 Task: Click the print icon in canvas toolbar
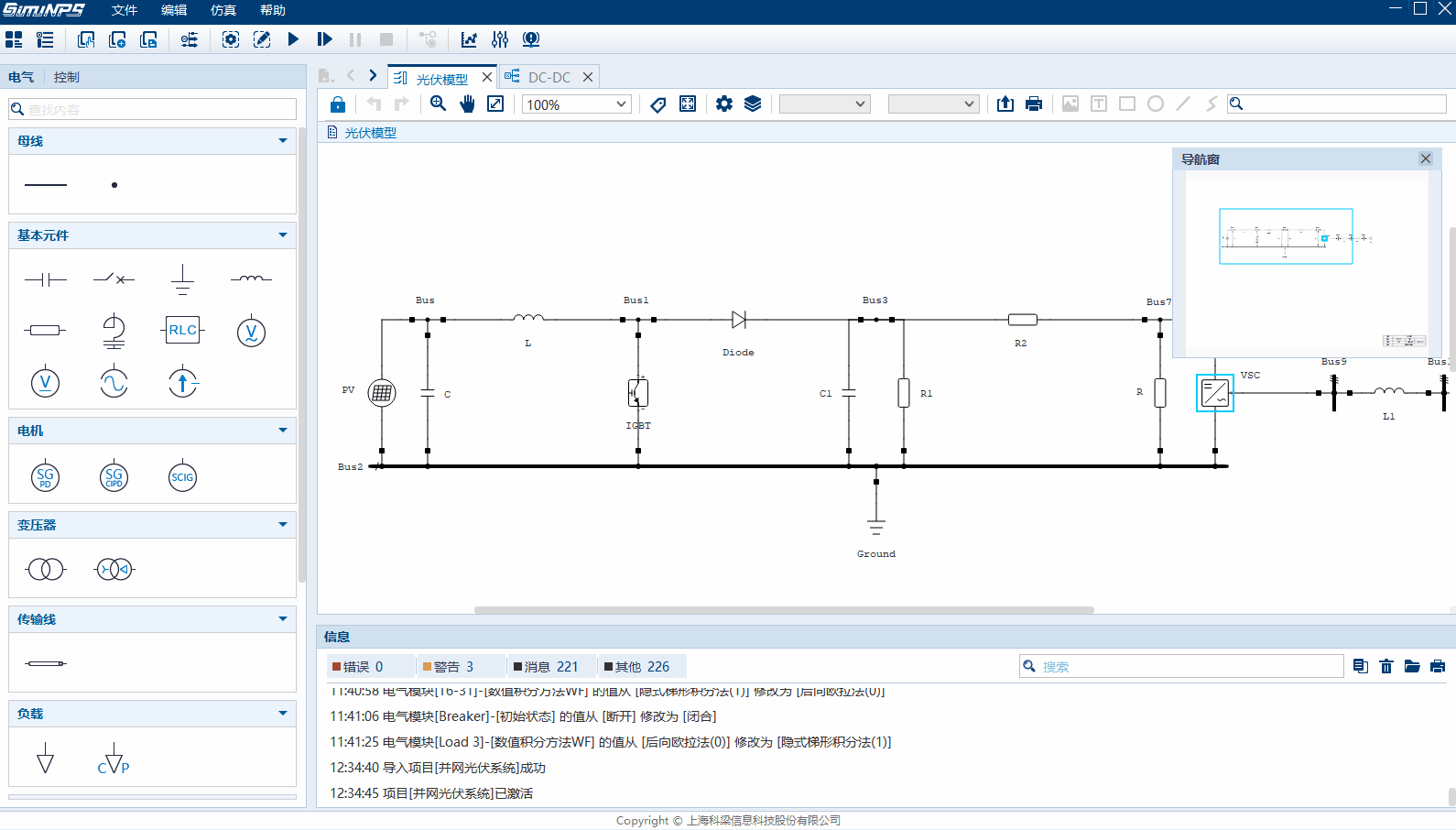(x=1034, y=104)
